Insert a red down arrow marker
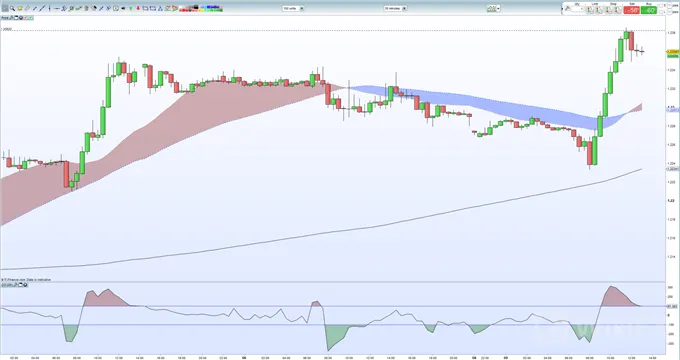Screen dimensions: 680x360 pos(138,8)
